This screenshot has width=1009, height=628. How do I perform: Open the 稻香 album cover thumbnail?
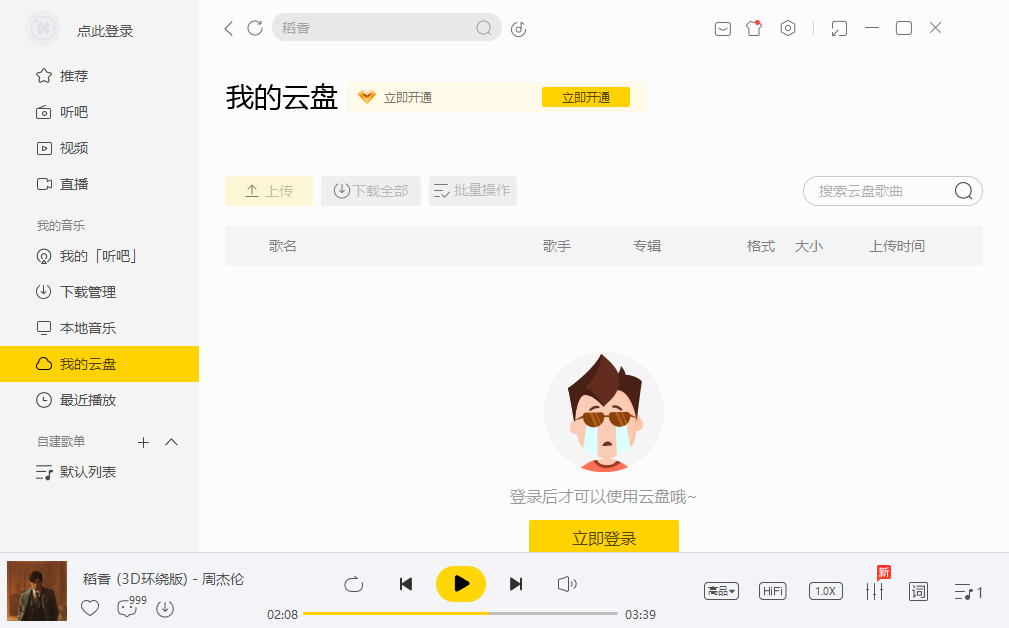(x=37, y=591)
